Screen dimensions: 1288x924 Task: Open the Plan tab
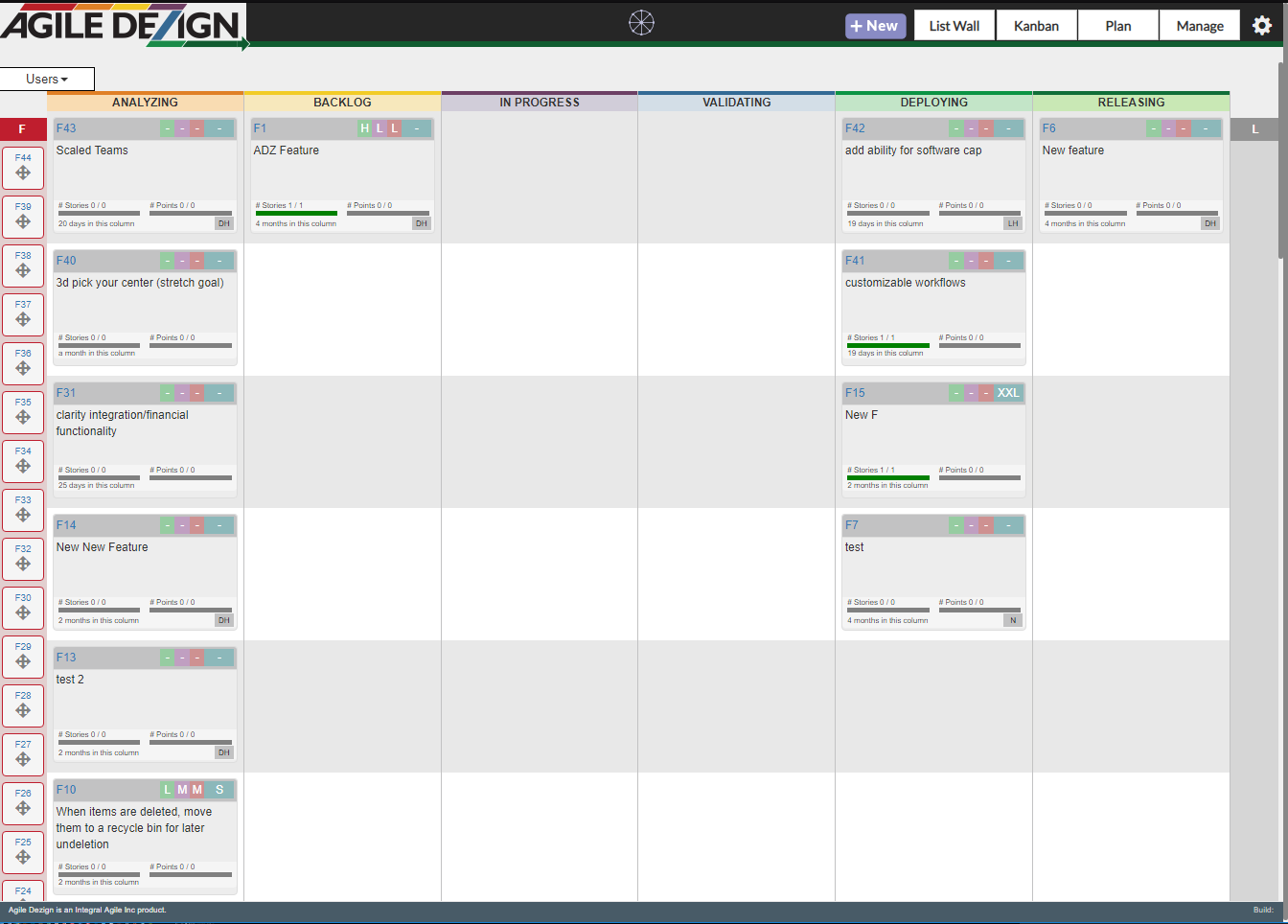[x=1117, y=26]
